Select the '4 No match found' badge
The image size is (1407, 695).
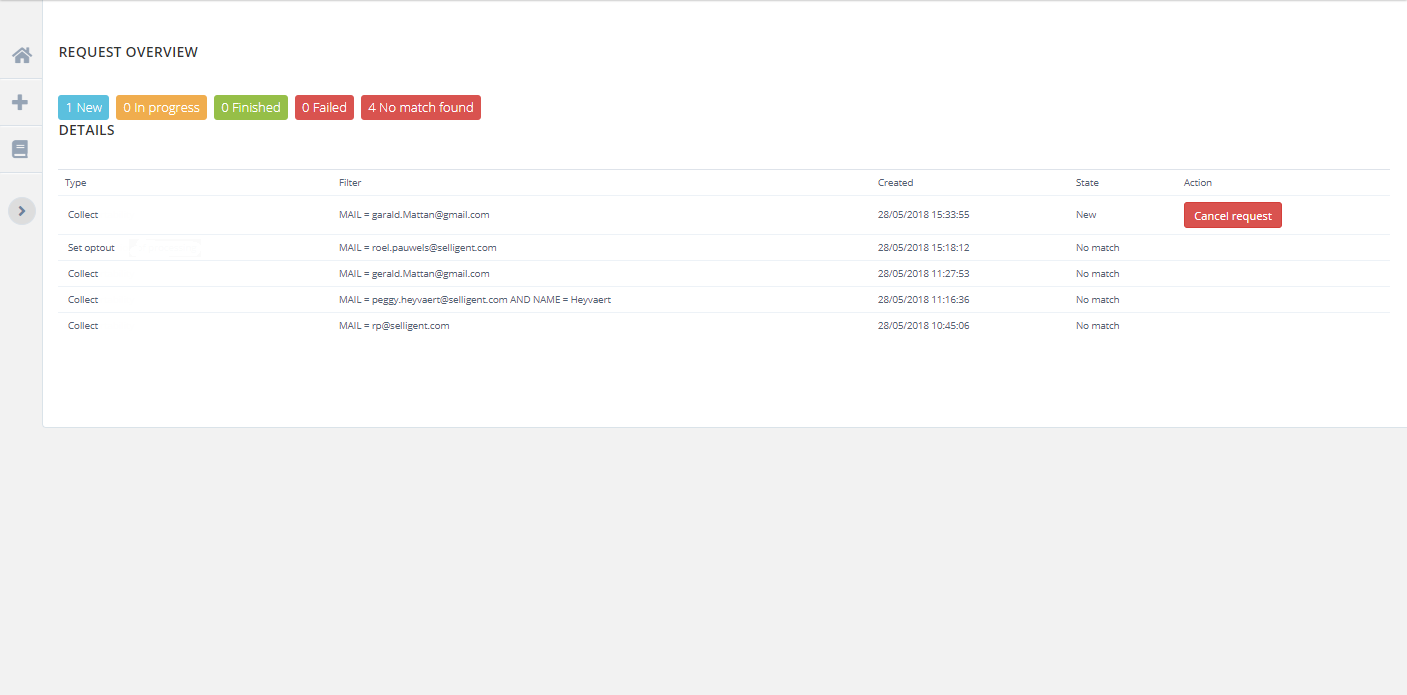pyautogui.click(x=420, y=107)
